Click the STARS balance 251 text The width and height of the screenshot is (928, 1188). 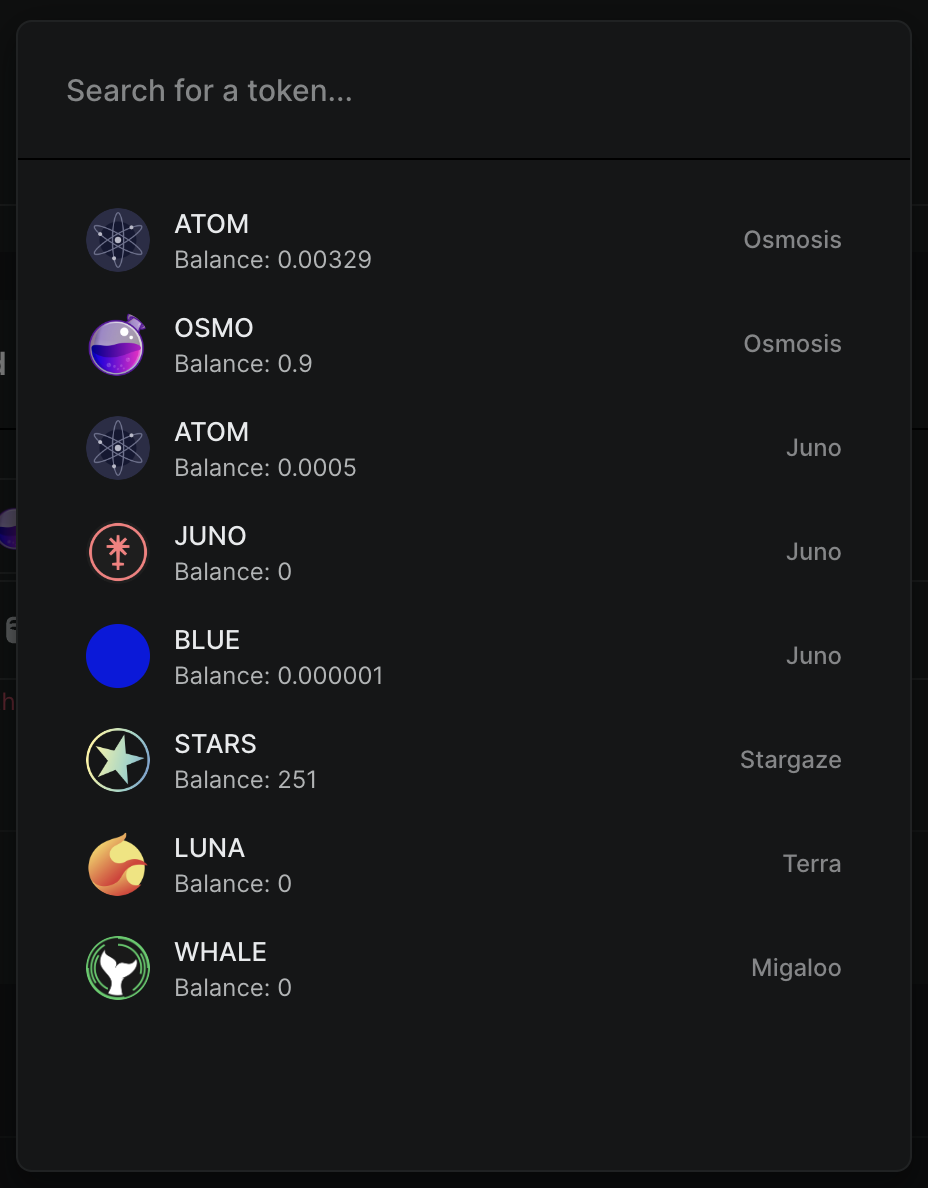pos(245,780)
